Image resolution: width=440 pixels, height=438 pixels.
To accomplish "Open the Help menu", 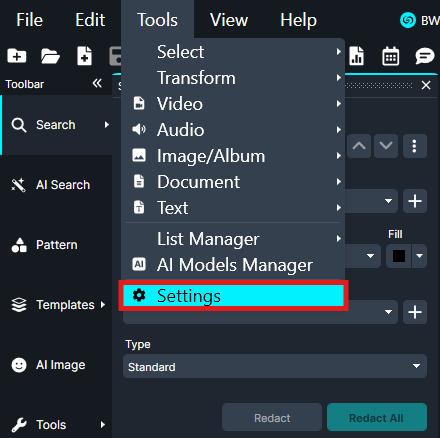I will [298, 20].
